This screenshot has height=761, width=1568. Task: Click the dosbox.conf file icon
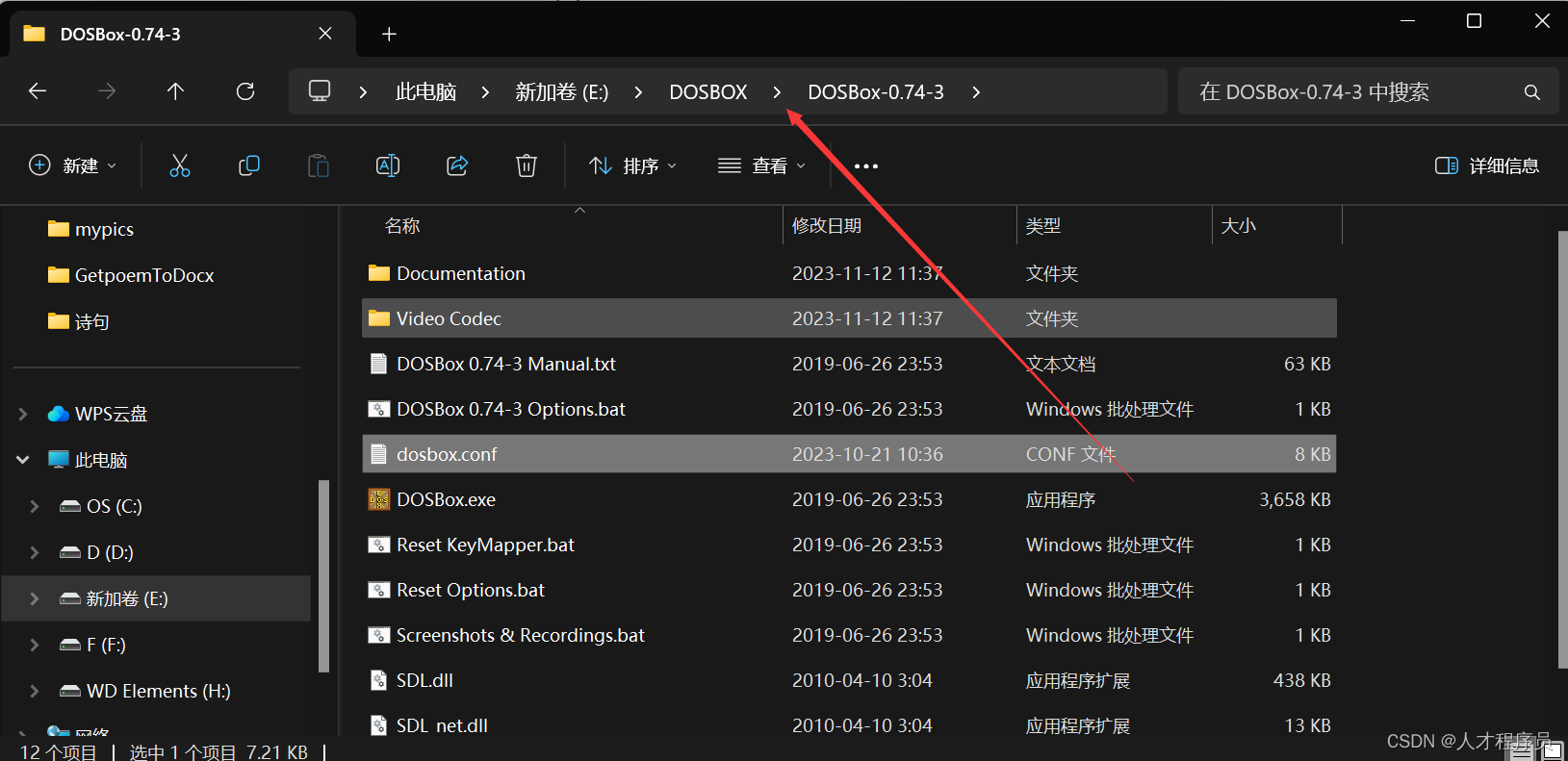tap(379, 454)
